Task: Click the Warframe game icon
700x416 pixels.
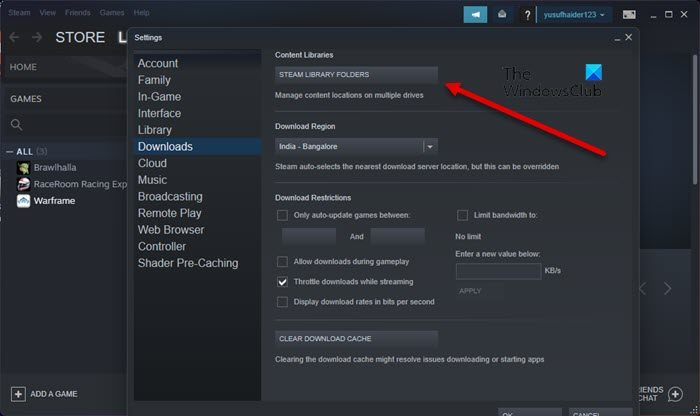Action: 23,201
